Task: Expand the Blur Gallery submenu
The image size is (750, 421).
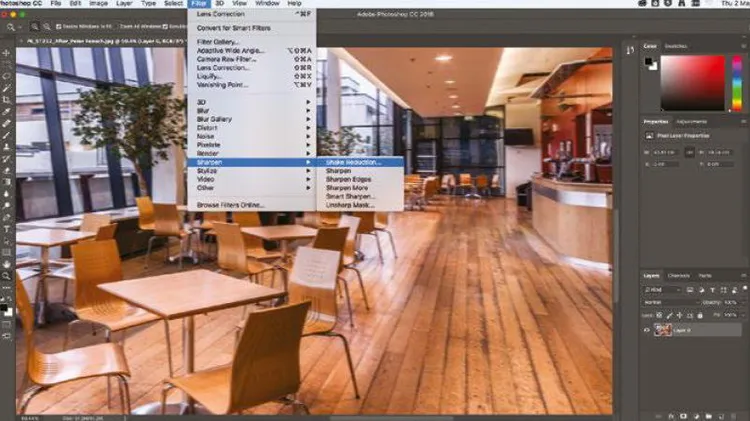Action: (x=252, y=119)
